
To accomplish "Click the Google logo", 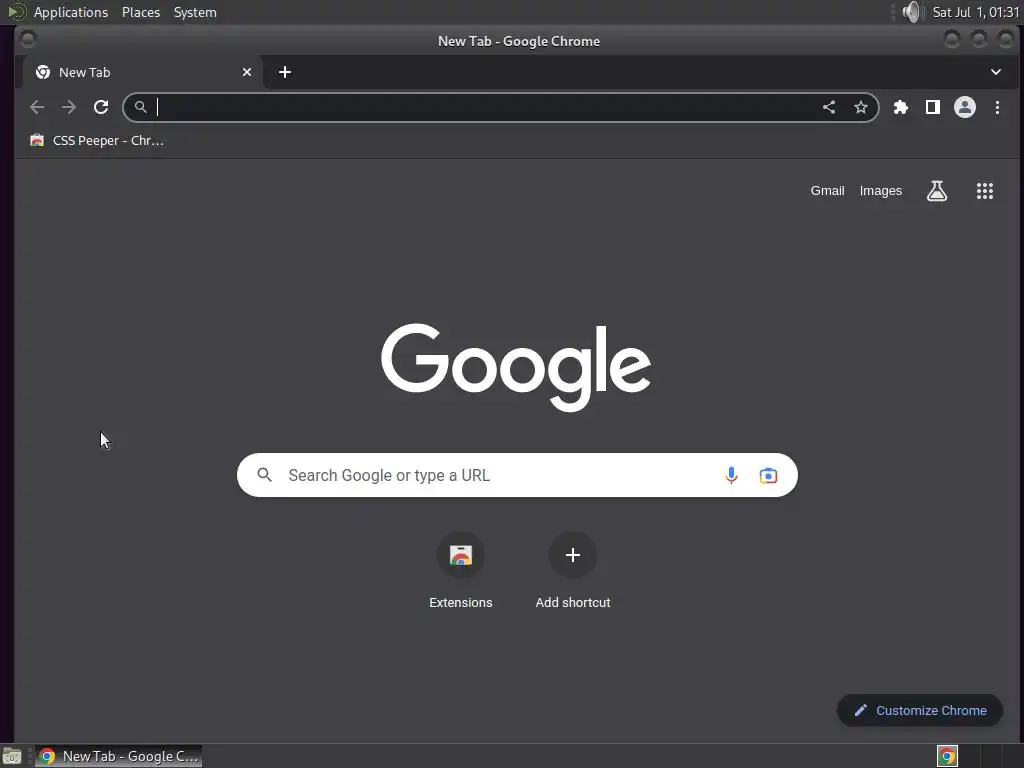I will (x=516, y=367).
